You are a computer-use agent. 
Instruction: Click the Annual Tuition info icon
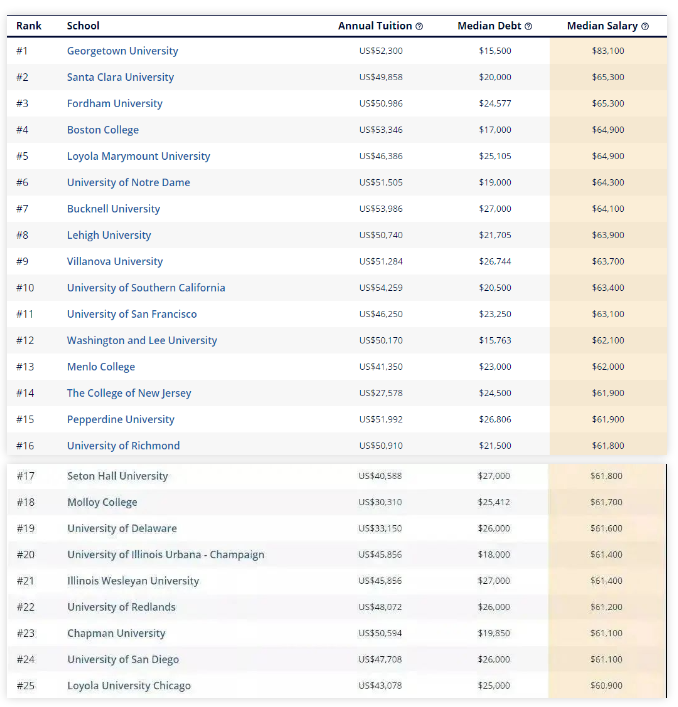pos(419,26)
